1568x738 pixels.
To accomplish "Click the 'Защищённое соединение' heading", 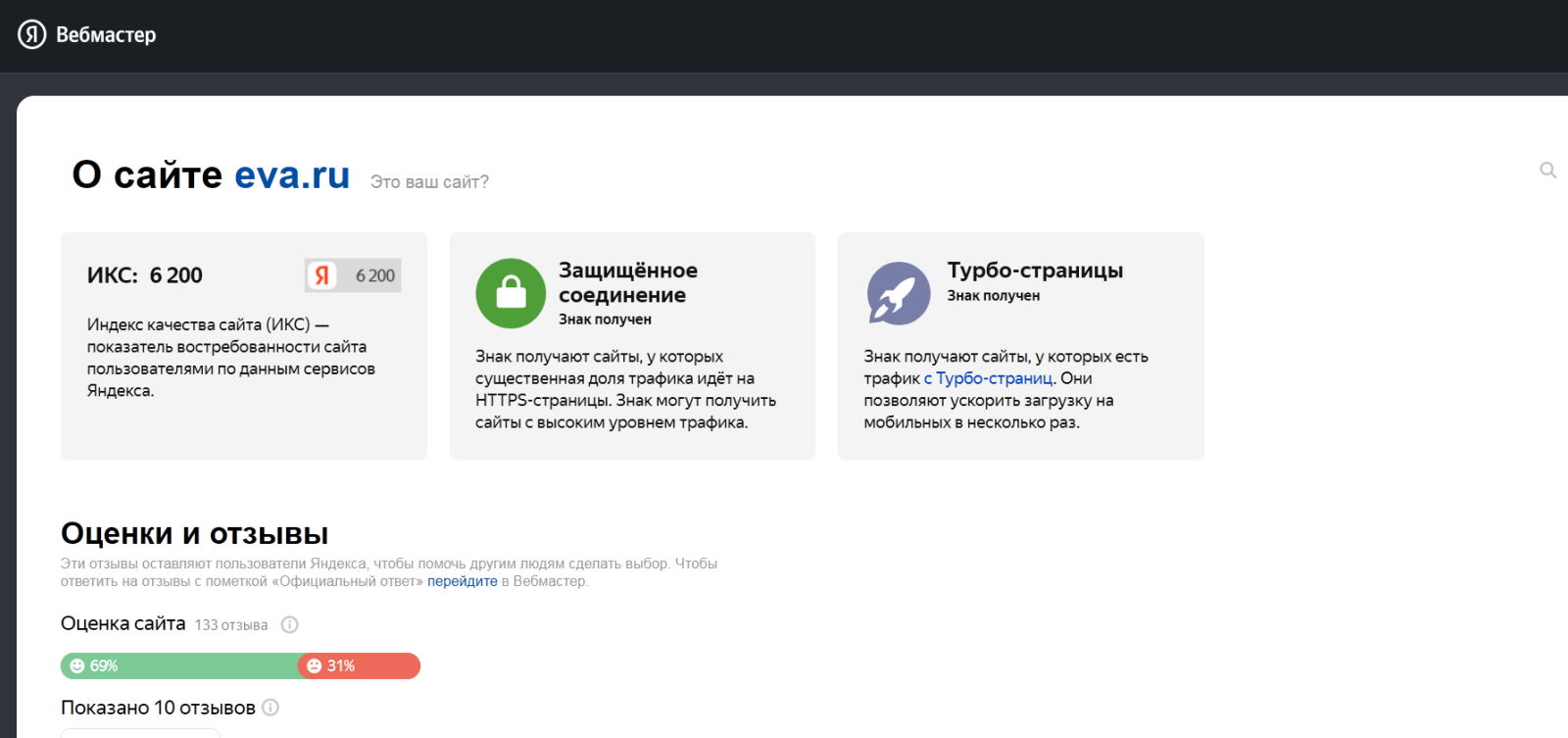I will [628, 282].
